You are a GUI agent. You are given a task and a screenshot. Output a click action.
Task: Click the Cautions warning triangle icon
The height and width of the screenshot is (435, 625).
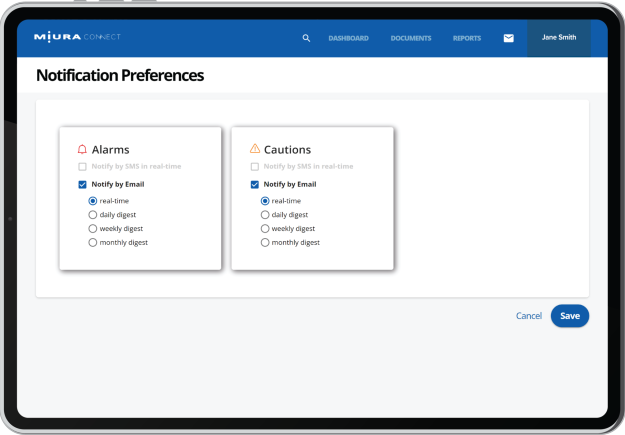tap(255, 149)
